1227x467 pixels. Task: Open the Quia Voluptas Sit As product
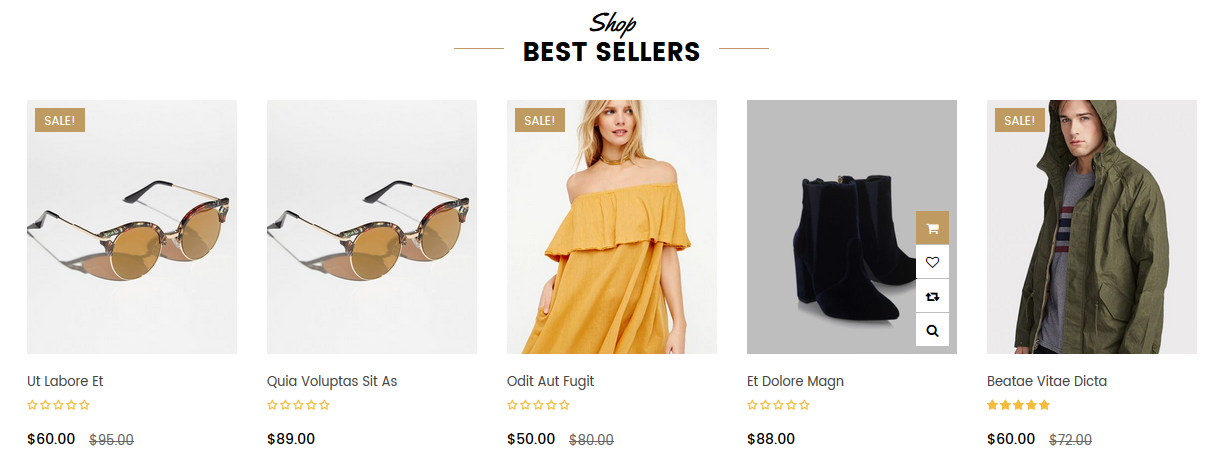[332, 381]
